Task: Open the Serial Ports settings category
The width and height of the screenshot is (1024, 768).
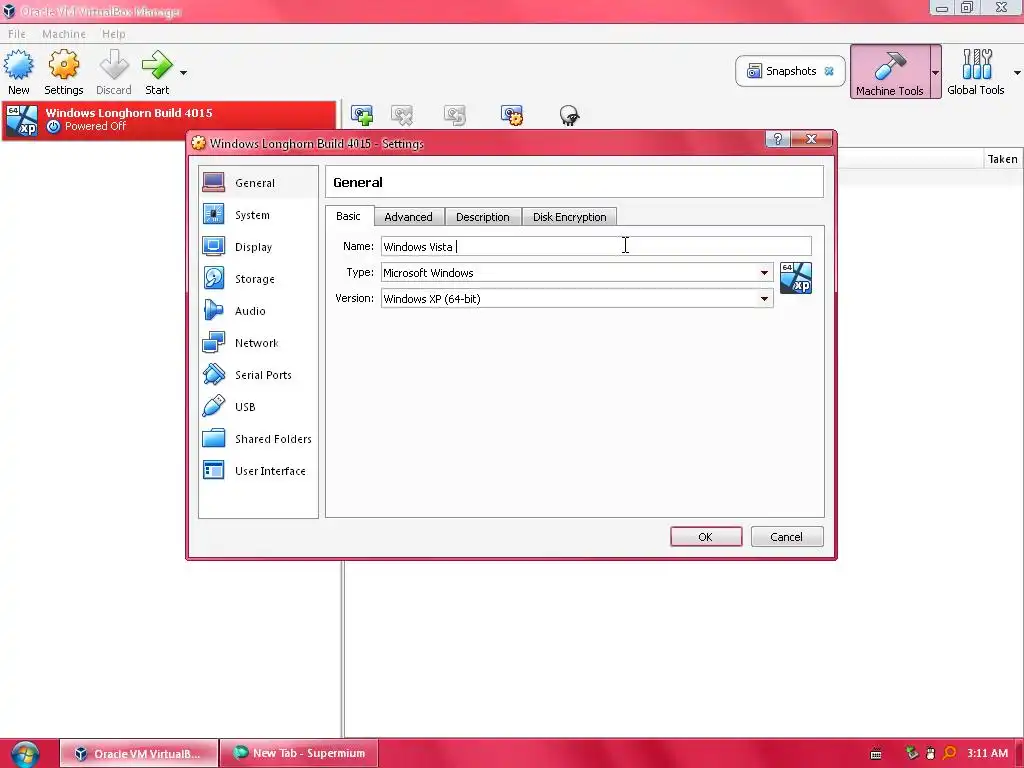Action: click(258, 375)
